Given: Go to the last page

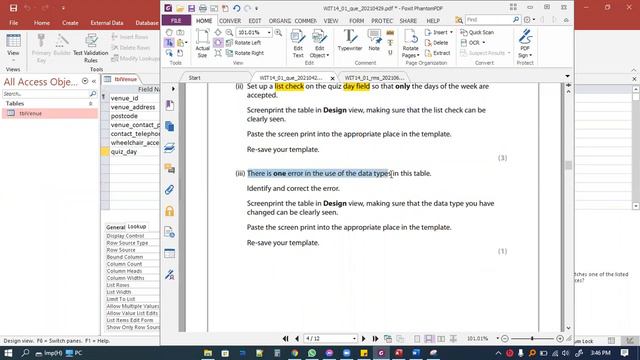Looking at the screenshot, I should (375, 338).
